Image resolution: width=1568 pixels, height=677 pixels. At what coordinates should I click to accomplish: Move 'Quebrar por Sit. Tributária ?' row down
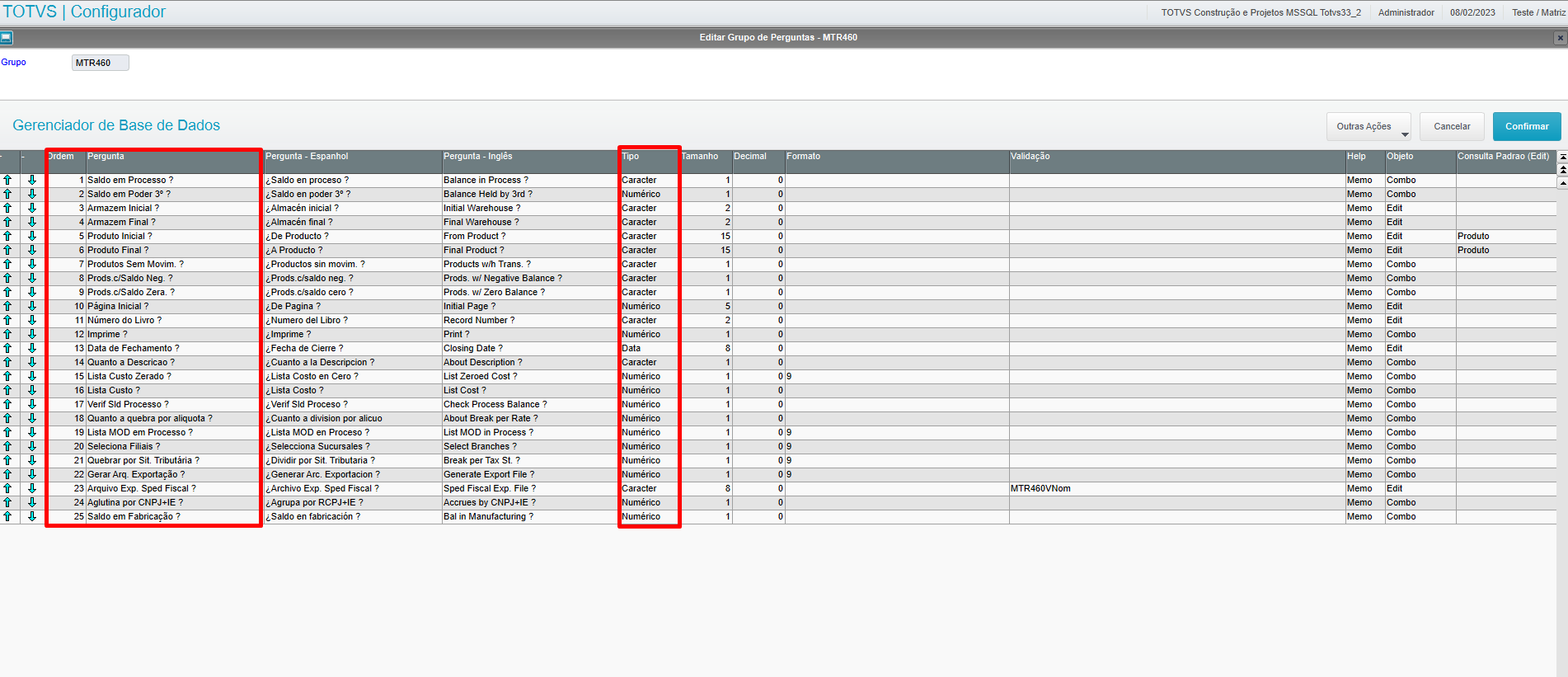coord(32,460)
